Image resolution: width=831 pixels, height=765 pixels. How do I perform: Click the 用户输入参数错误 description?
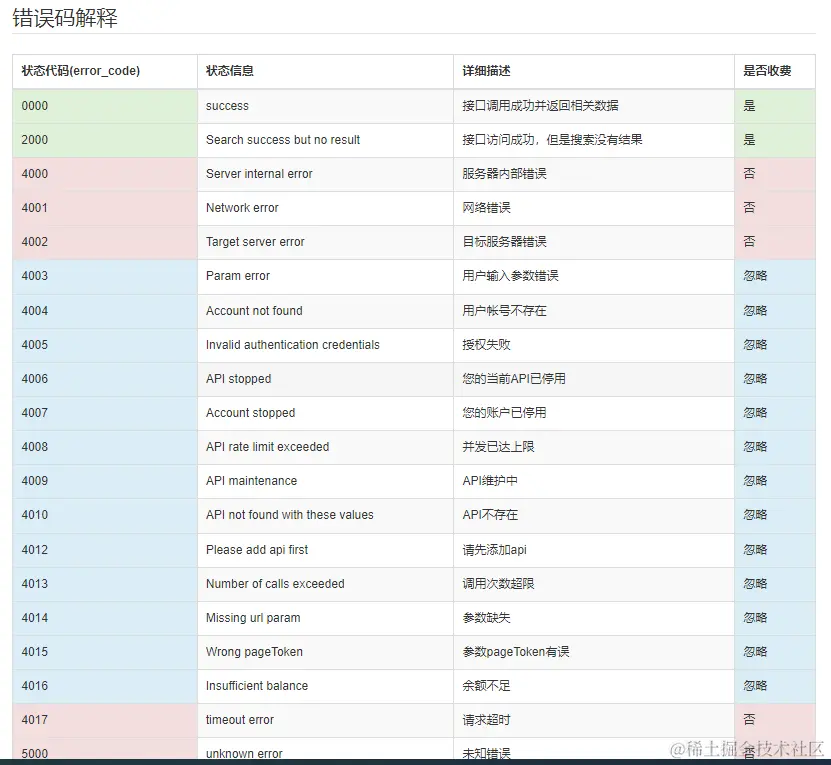click(x=510, y=276)
